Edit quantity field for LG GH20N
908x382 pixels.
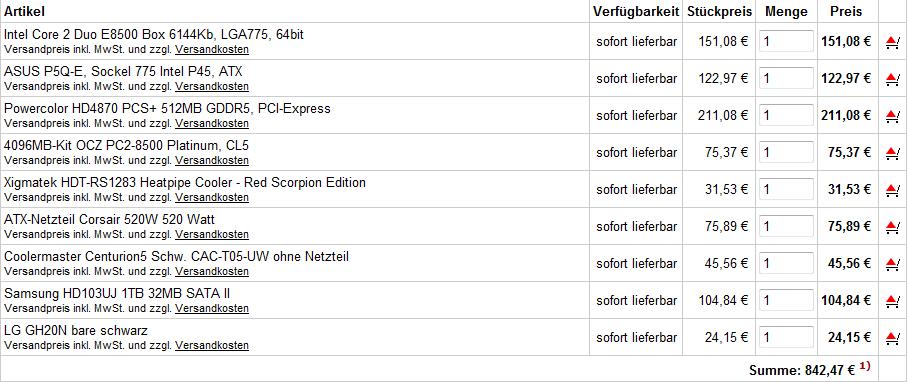click(x=786, y=337)
